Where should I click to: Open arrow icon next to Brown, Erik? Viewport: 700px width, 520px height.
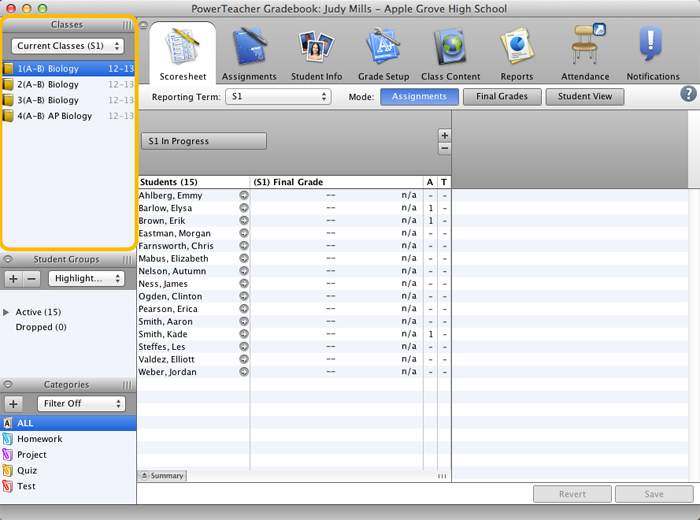tap(244, 220)
